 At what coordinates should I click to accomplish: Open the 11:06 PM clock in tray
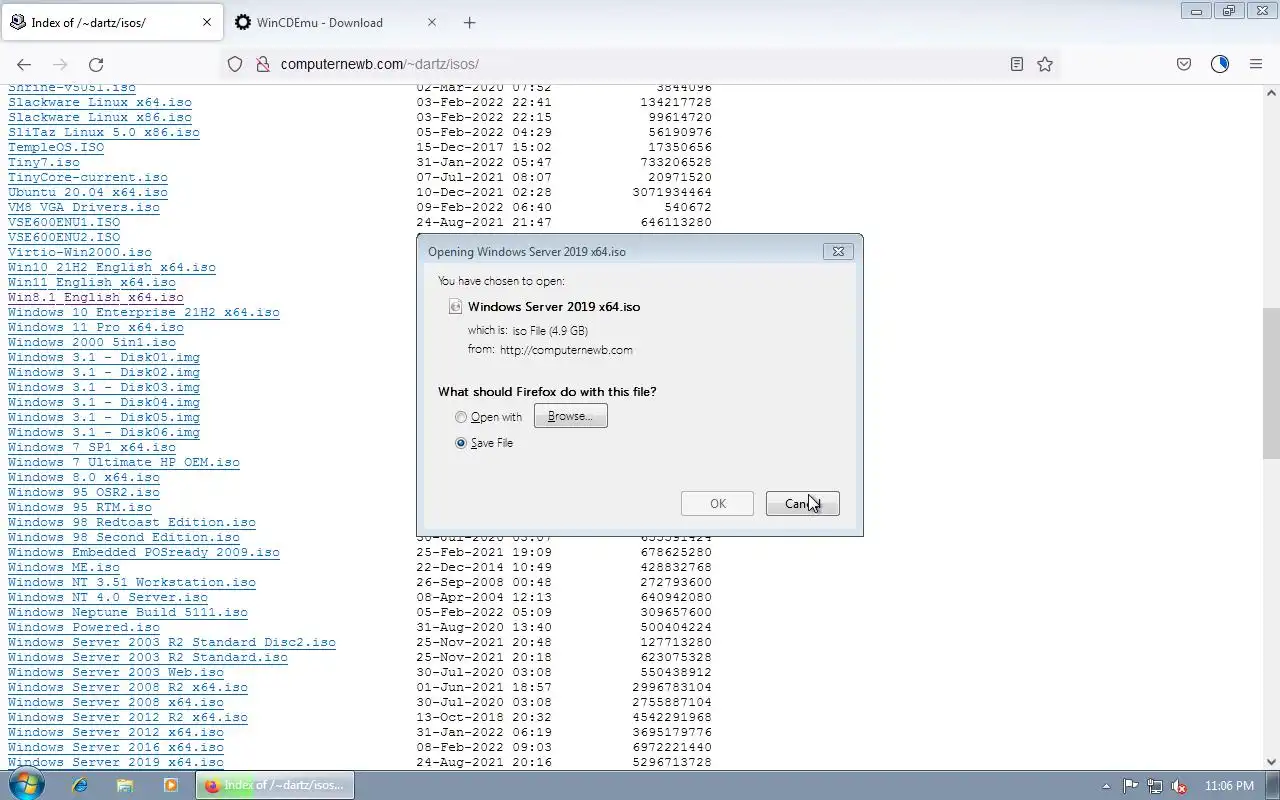click(1229, 786)
